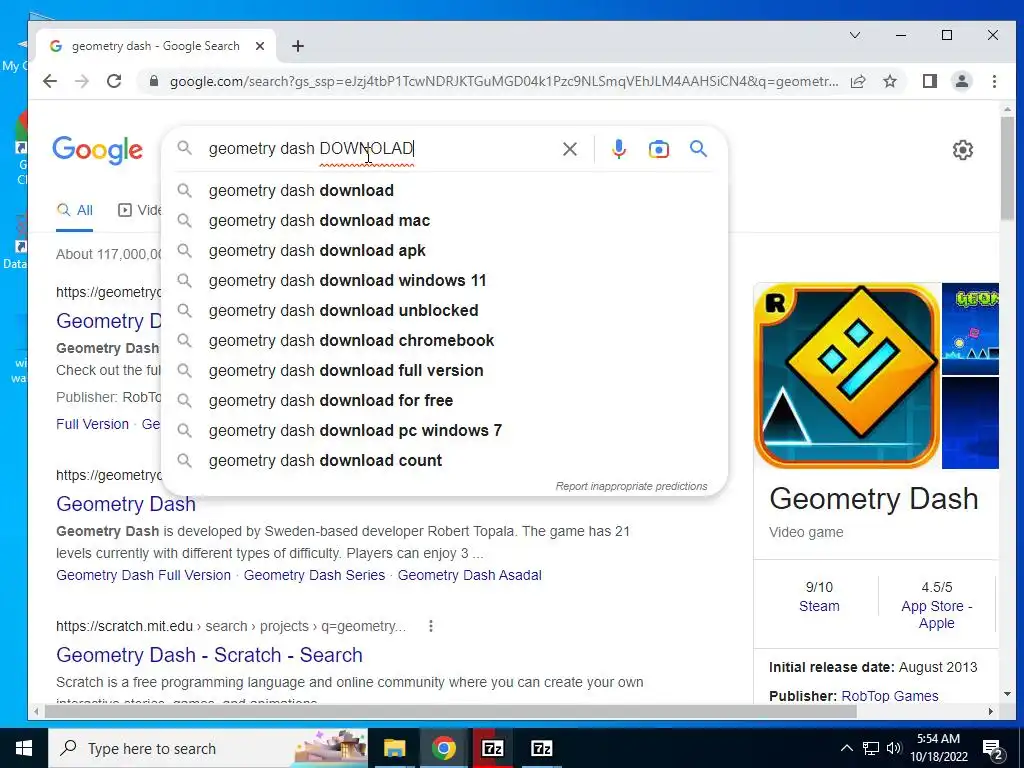Open the Chrome profile avatar icon

click(x=962, y=81)
